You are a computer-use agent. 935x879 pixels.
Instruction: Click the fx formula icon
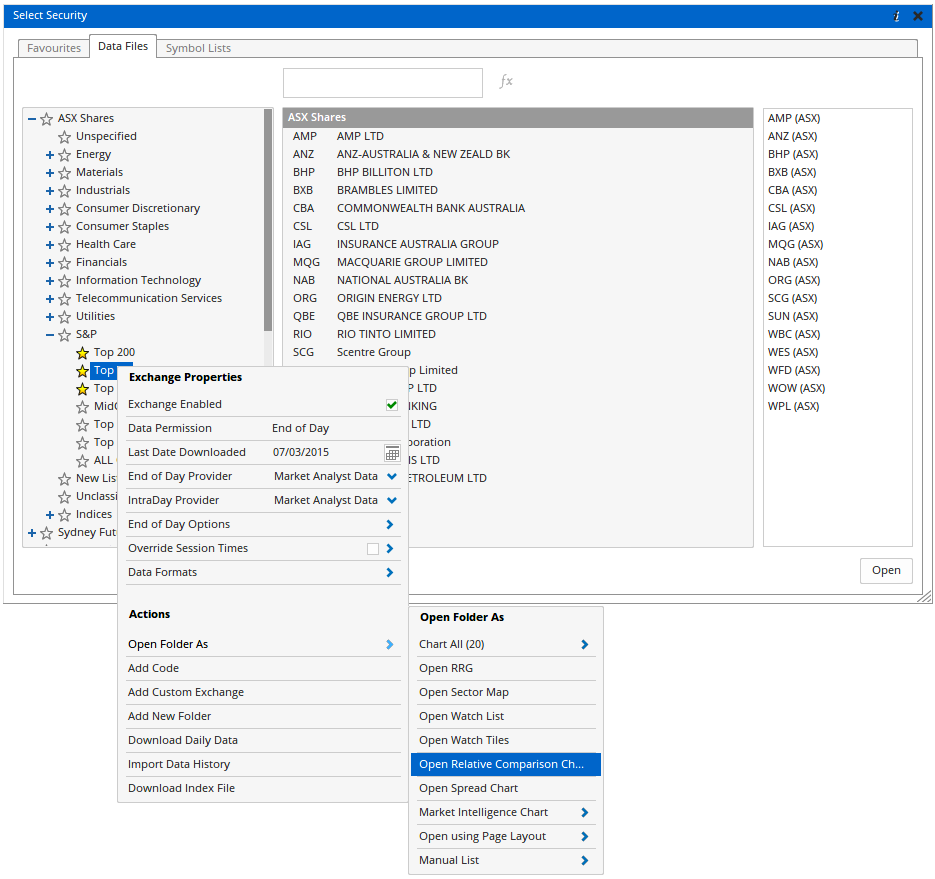[506, 81]
